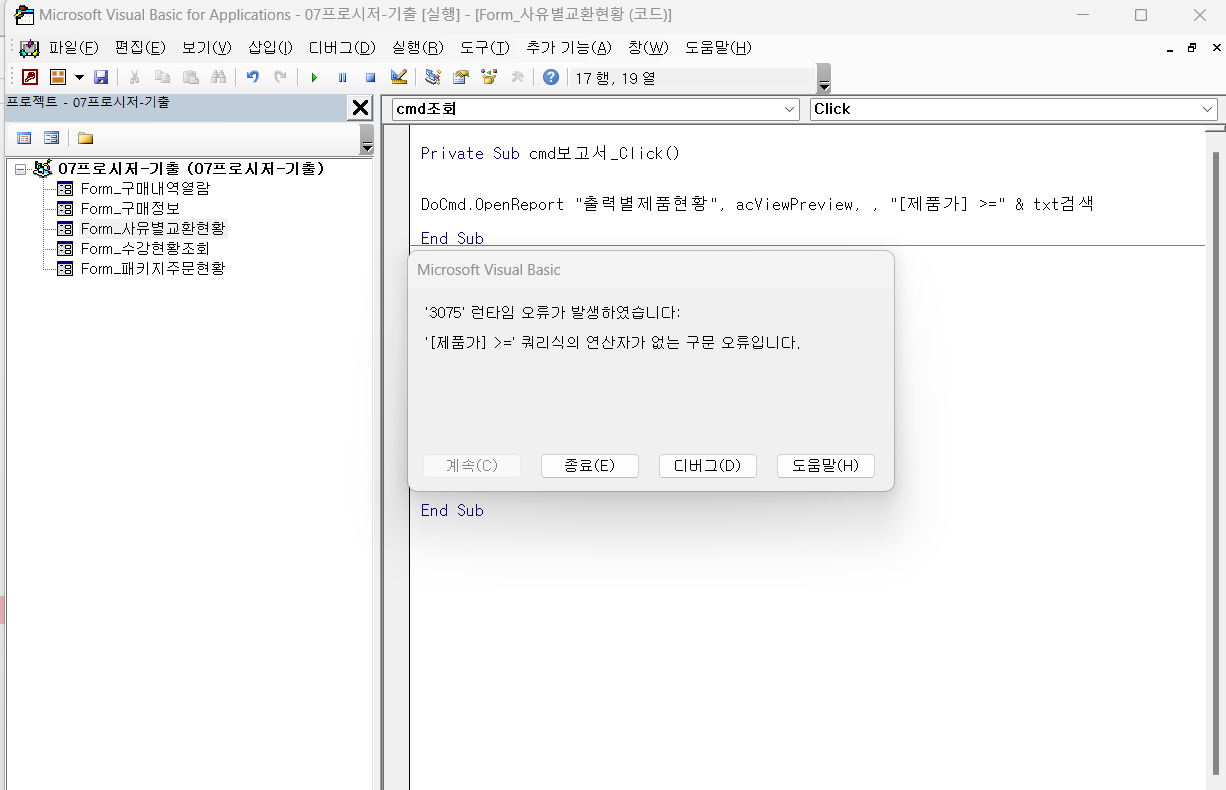Open the 삽입(I) menu
This screenshot has height=790, width=1226.
tap(271, 48)
